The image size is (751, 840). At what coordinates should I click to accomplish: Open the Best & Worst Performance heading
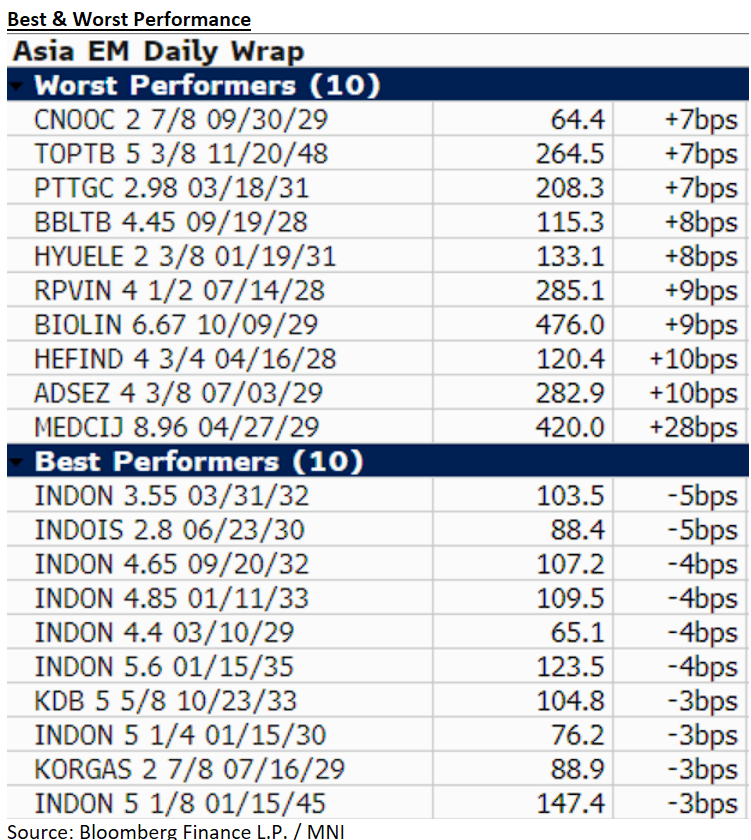[x=129, y=19]
